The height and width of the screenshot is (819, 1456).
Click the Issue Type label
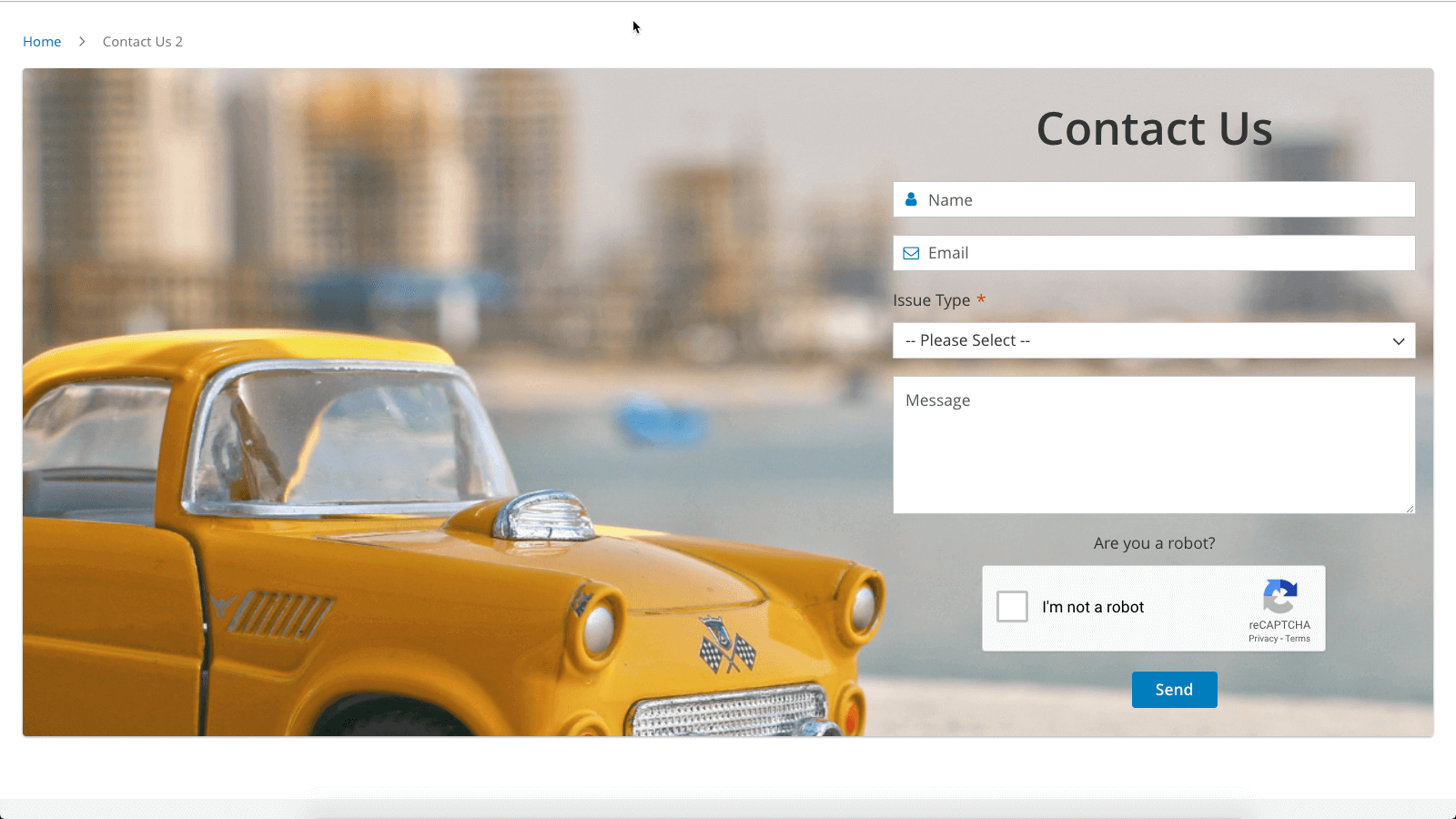932,300
